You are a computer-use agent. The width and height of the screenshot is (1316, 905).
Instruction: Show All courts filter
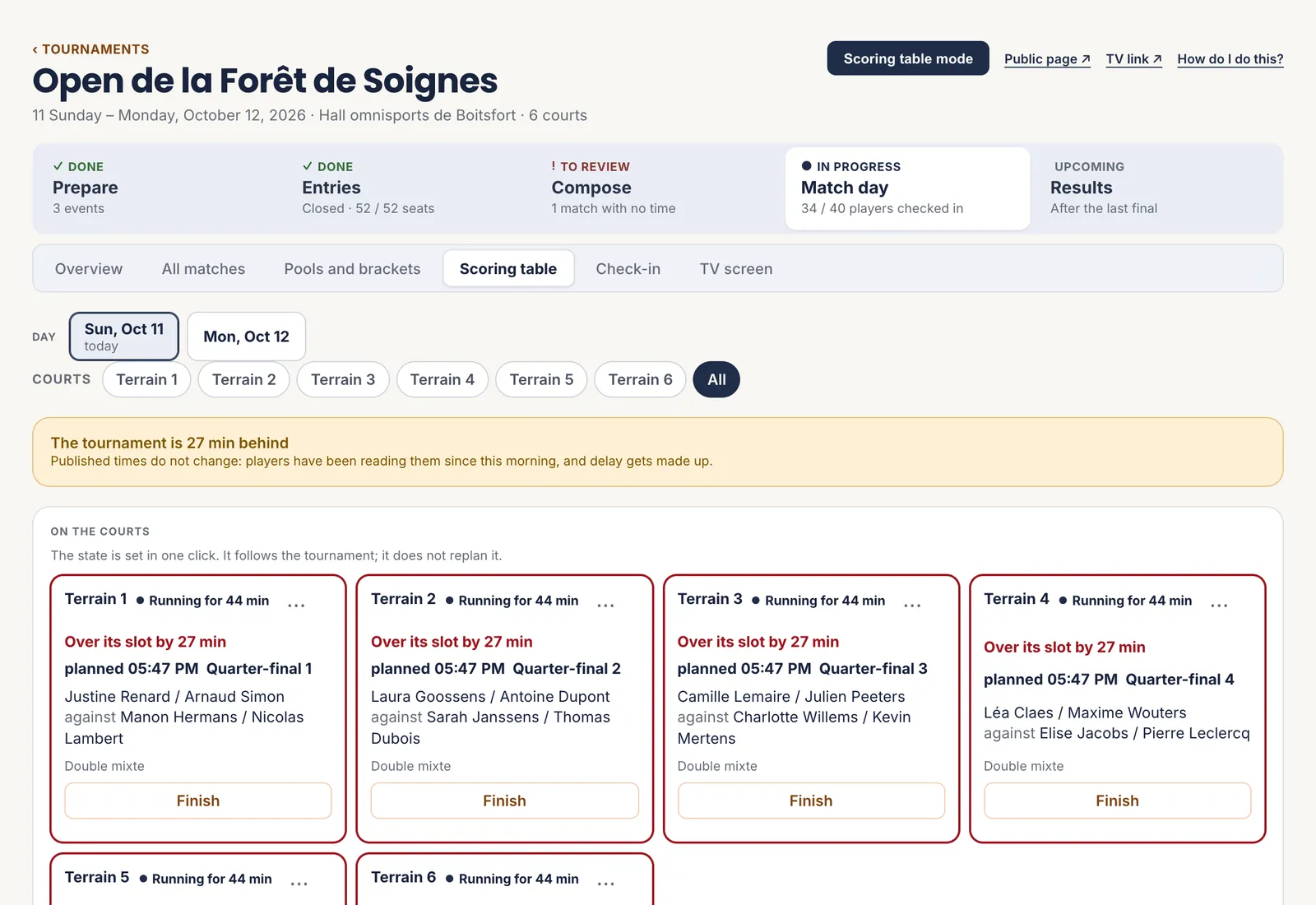716,379
